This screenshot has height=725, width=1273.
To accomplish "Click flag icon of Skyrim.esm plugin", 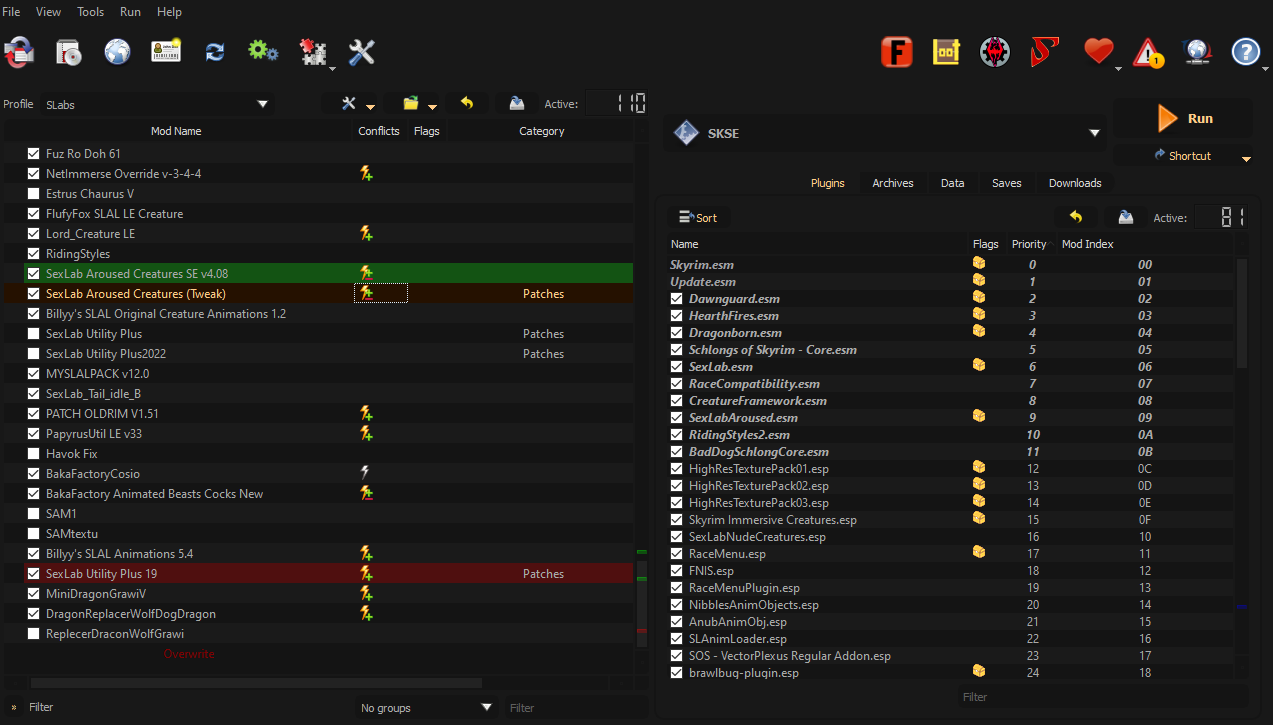I will (979, 264).
